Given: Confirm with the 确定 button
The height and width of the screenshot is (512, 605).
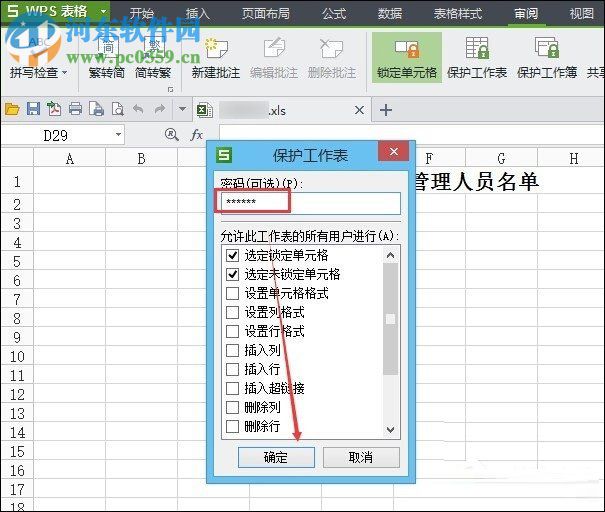Looking at the screenshot, I should point(276,458).
